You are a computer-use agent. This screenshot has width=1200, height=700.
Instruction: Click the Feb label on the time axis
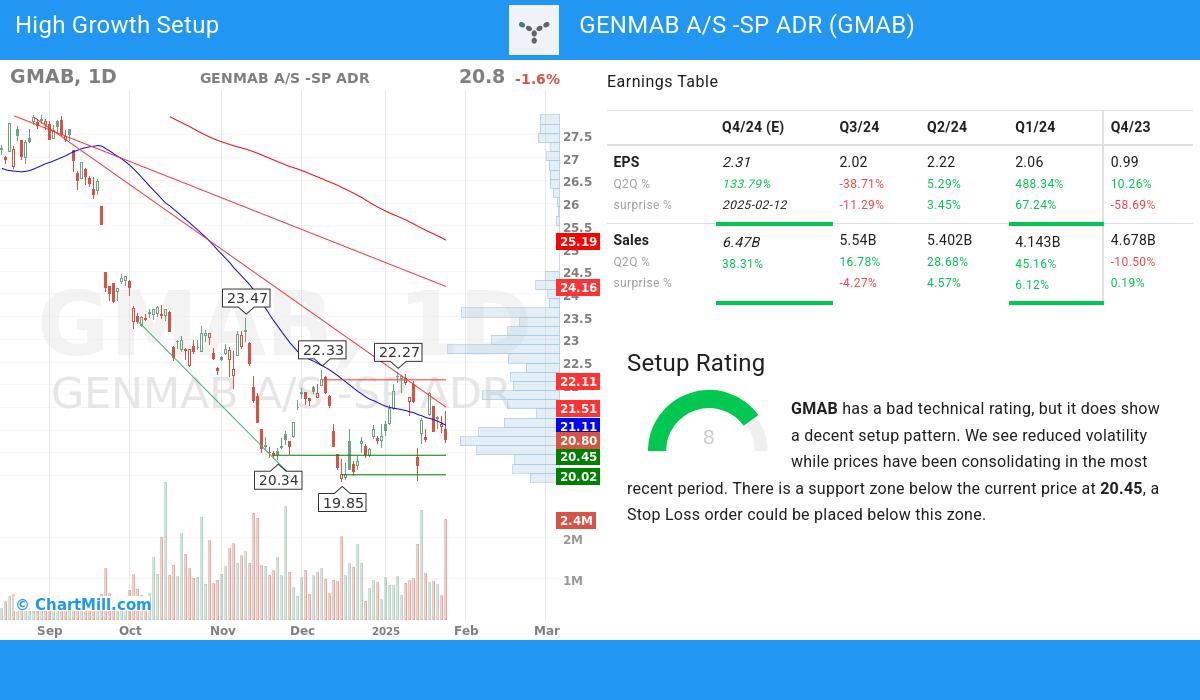point(466,630)
